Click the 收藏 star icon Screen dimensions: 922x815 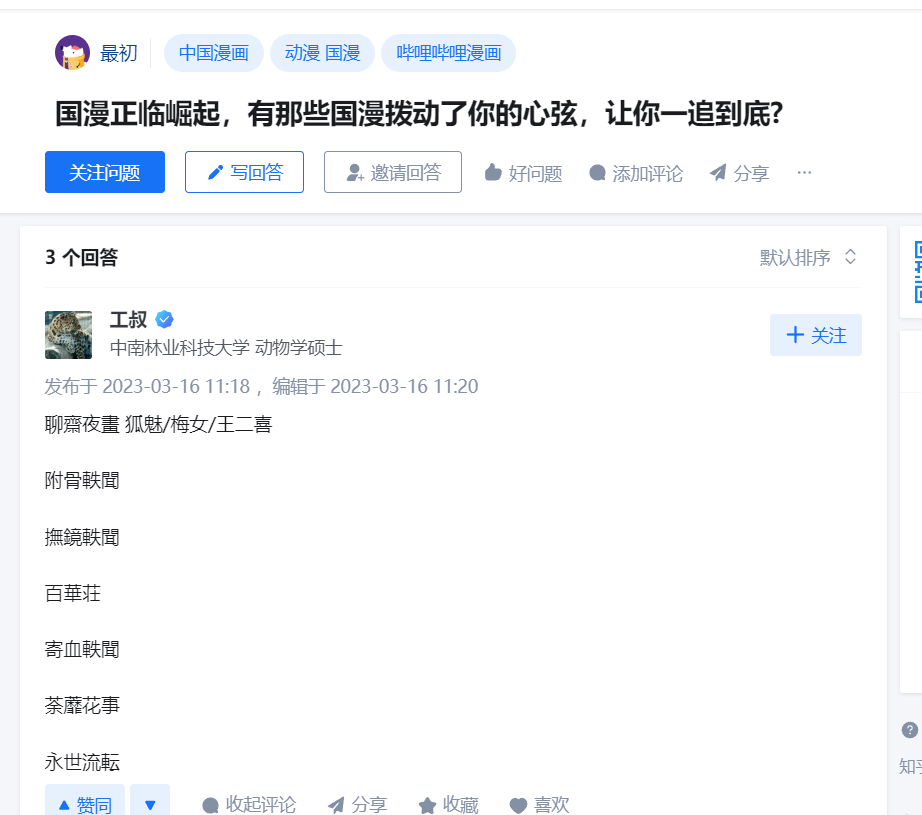427,805
